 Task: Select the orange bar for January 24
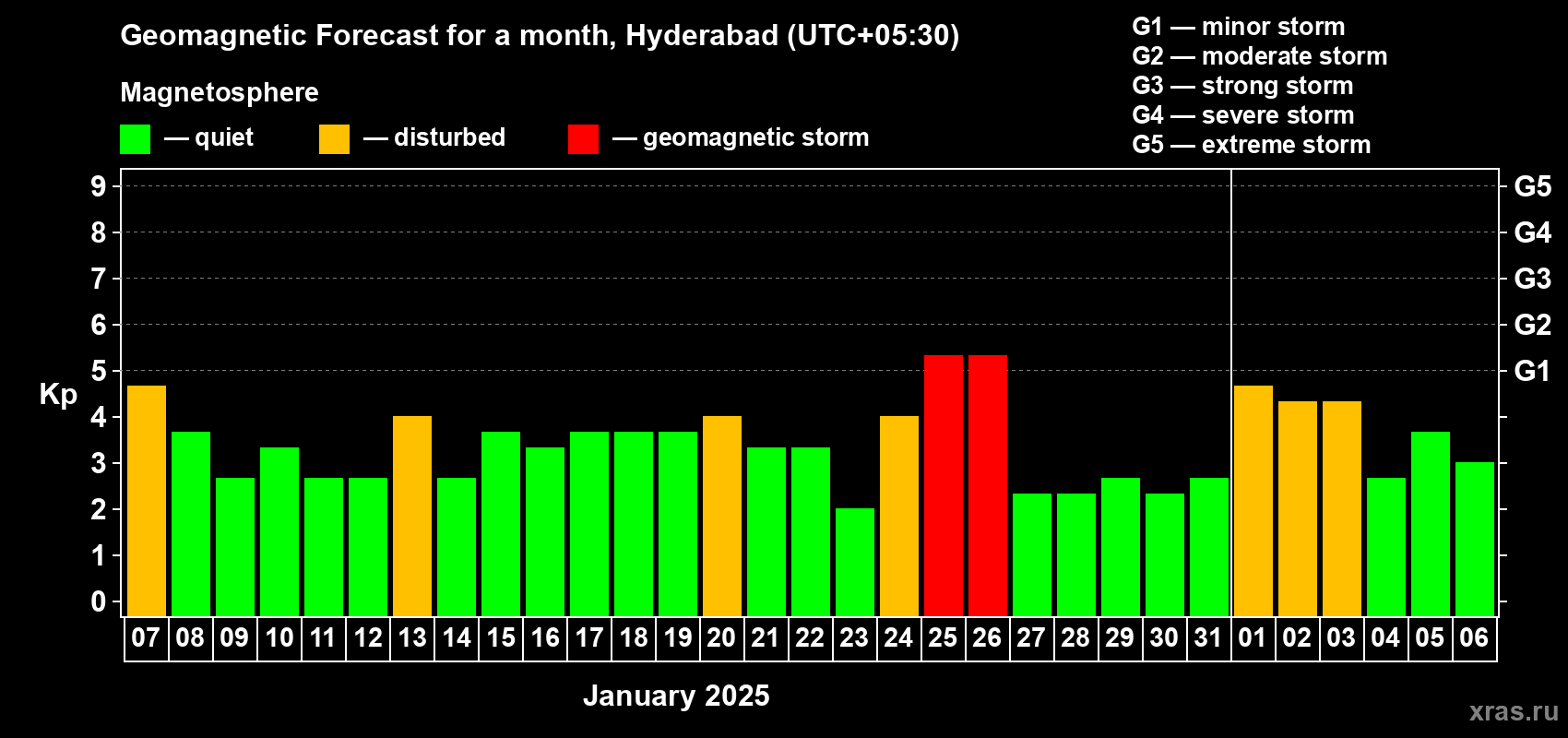pos(899,517)
